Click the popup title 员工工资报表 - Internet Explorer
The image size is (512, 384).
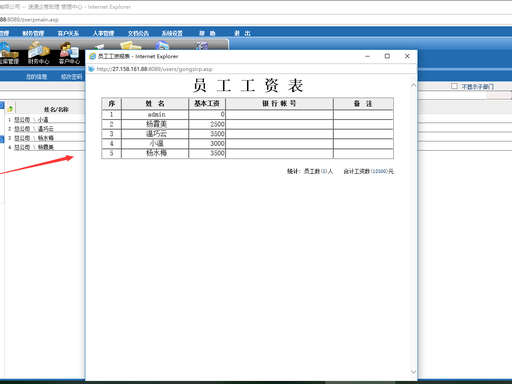138,56
